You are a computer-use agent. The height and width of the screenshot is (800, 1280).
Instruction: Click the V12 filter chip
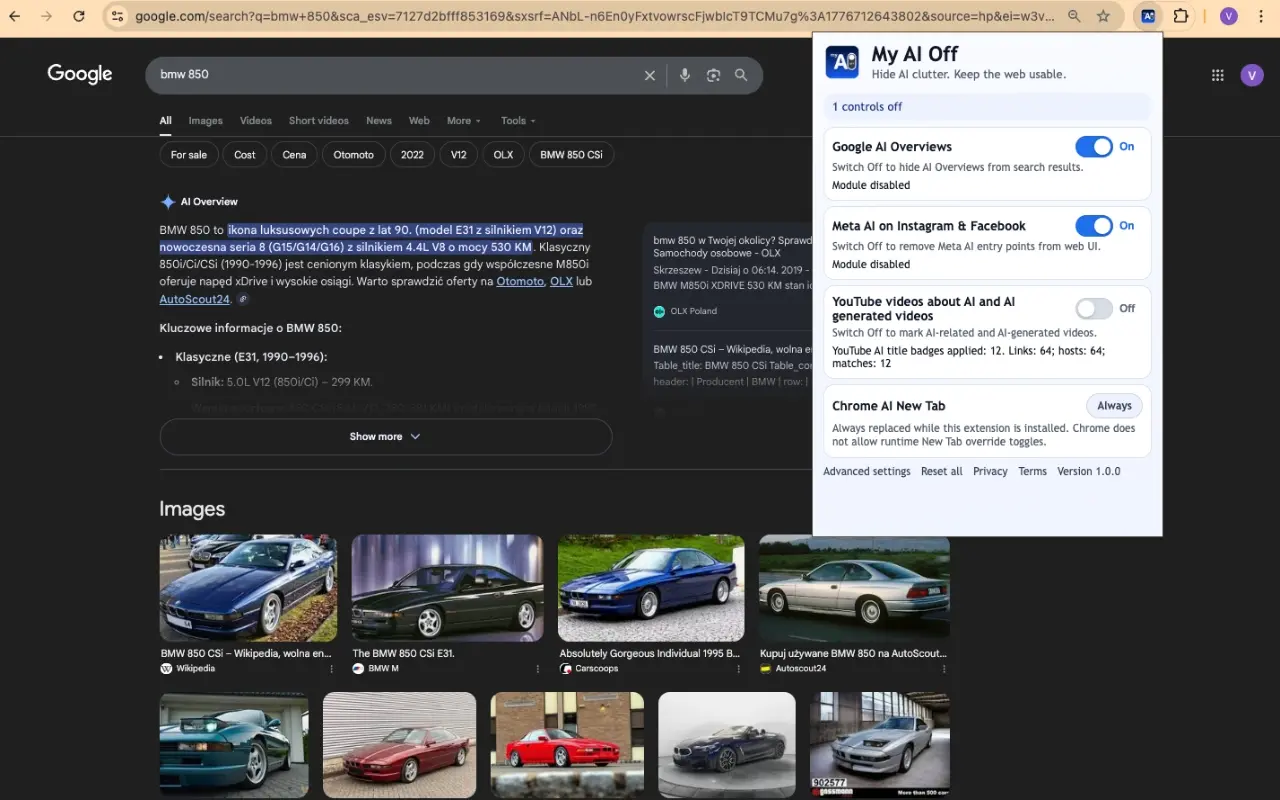[x=458, y=155]
